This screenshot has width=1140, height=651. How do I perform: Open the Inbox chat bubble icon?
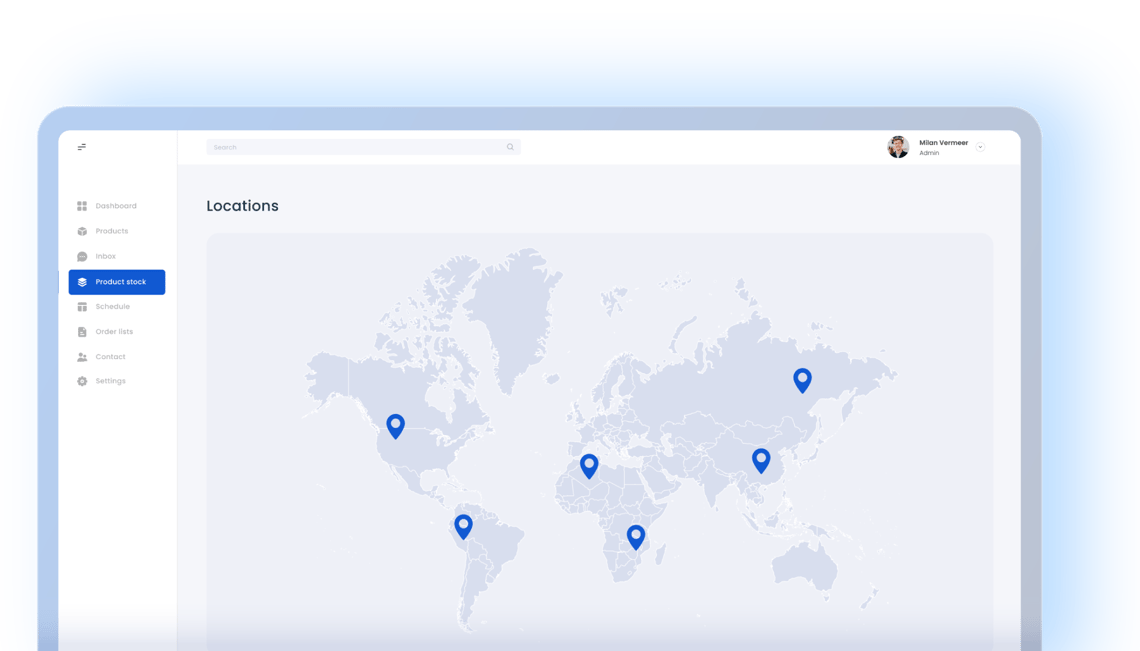point(82,256)
